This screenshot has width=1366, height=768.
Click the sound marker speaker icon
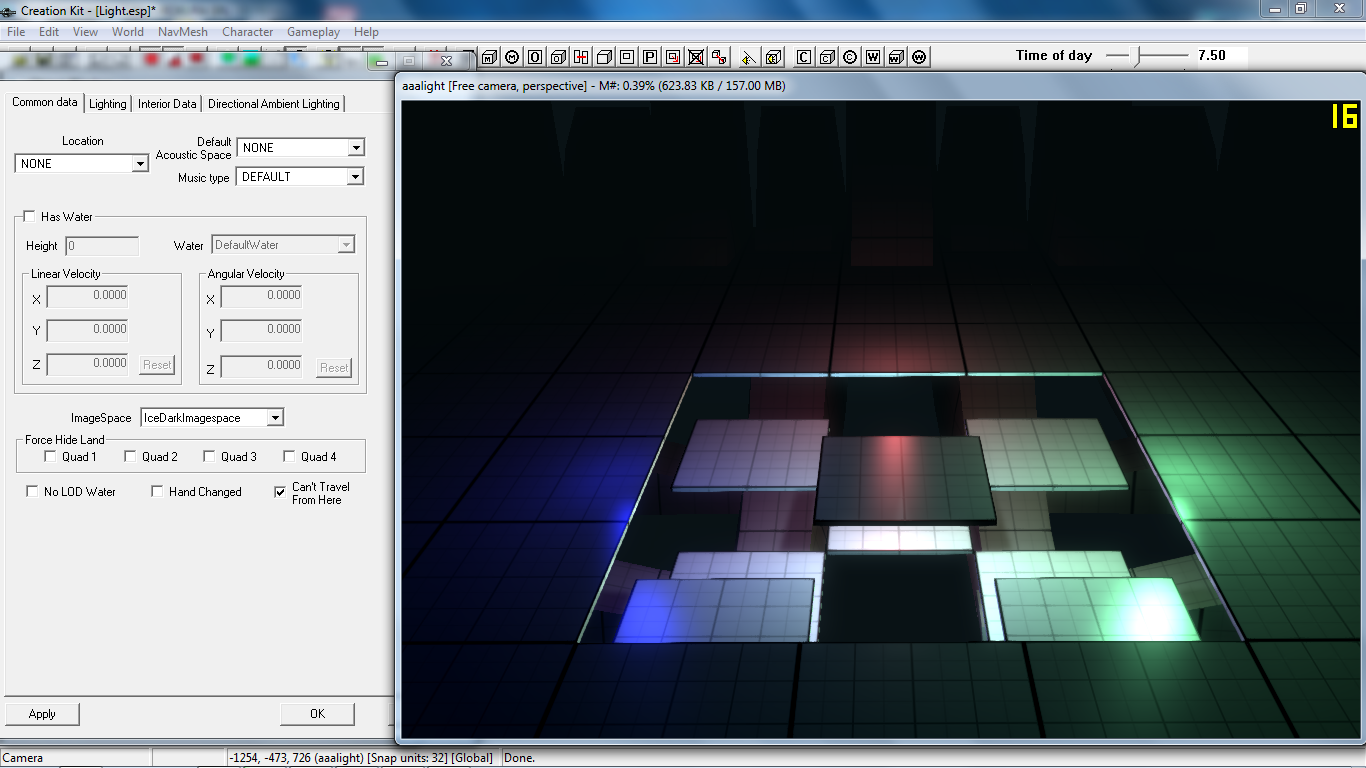tap(748, 57)
